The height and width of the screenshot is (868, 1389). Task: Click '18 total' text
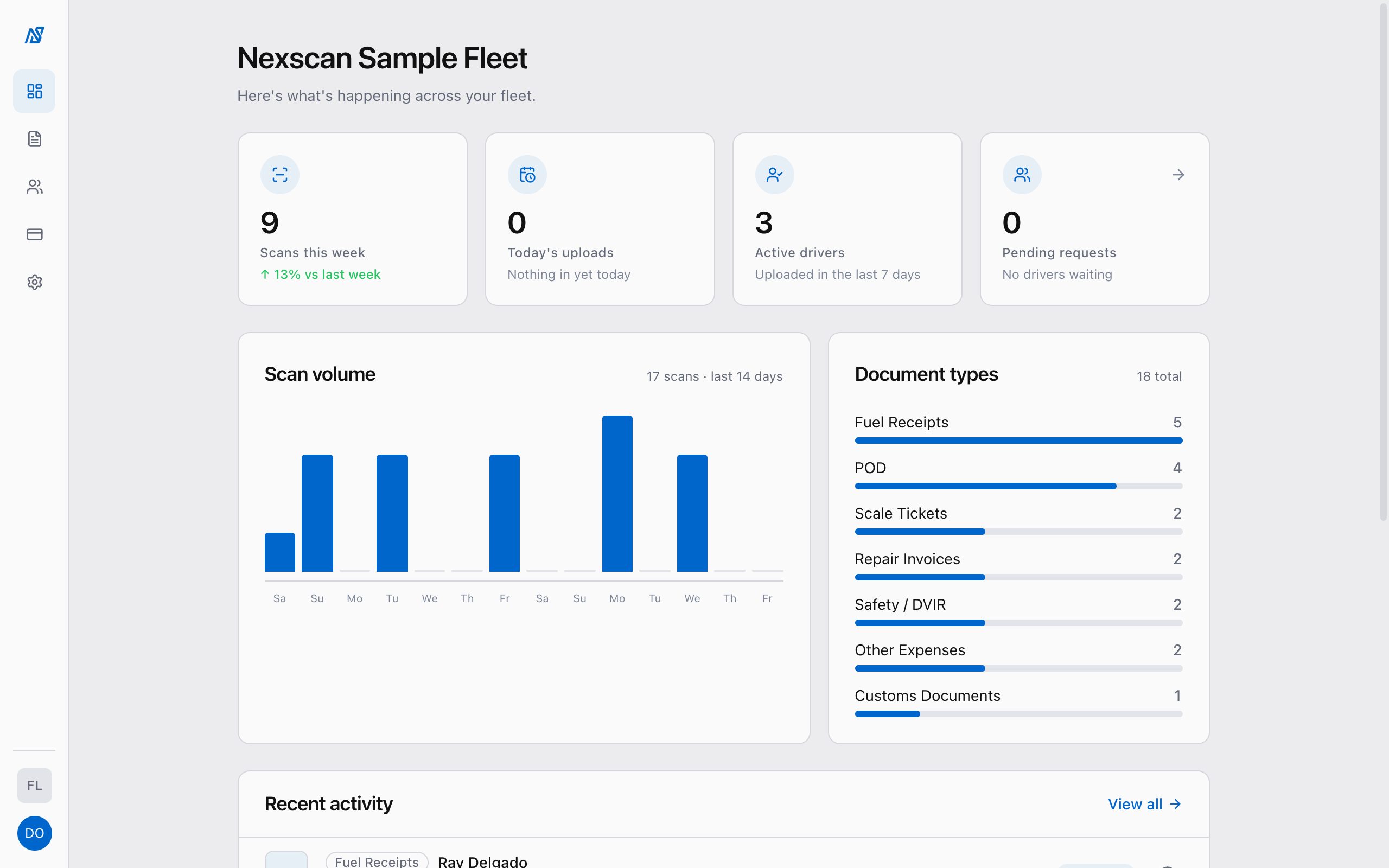(x=1159, y=376)
